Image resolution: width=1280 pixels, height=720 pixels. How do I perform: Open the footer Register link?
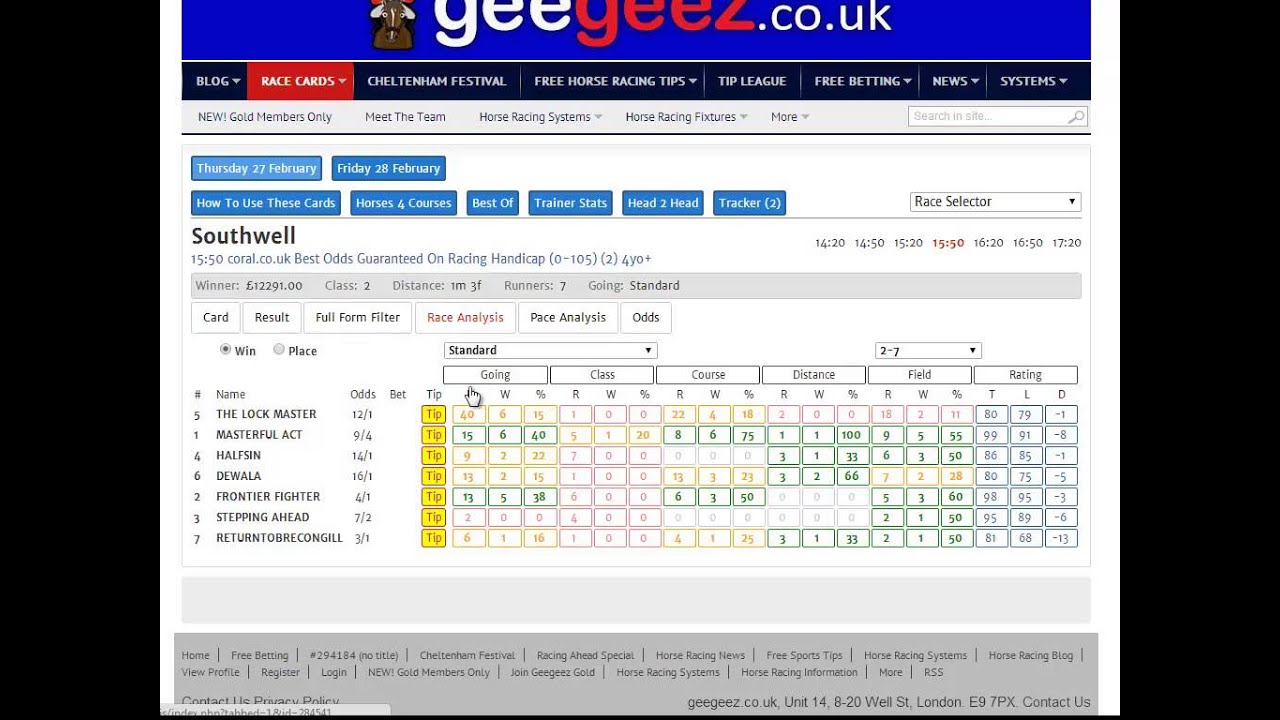280,672
